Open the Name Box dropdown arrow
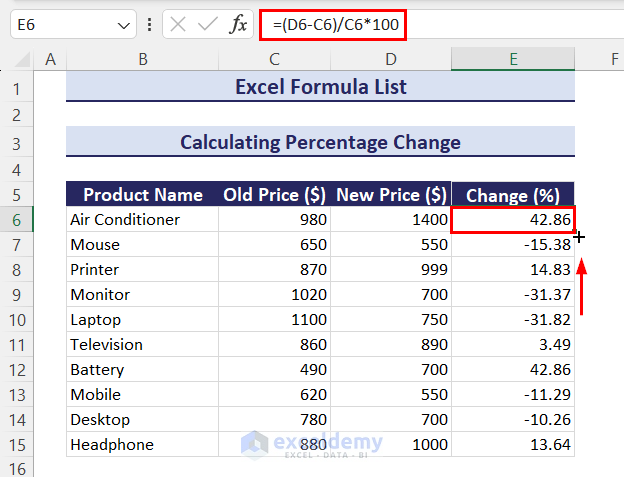The image size is (624, 477). point(124,25)
